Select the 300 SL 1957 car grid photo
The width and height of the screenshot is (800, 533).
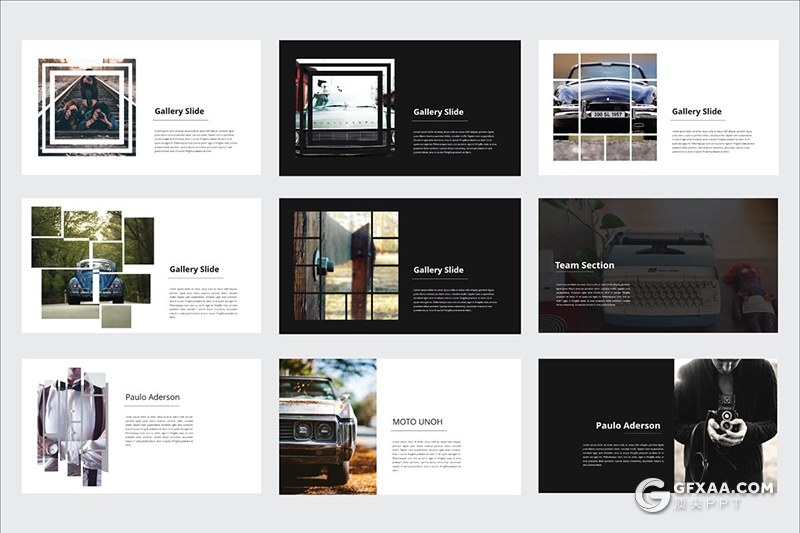(x=604, y=107)
